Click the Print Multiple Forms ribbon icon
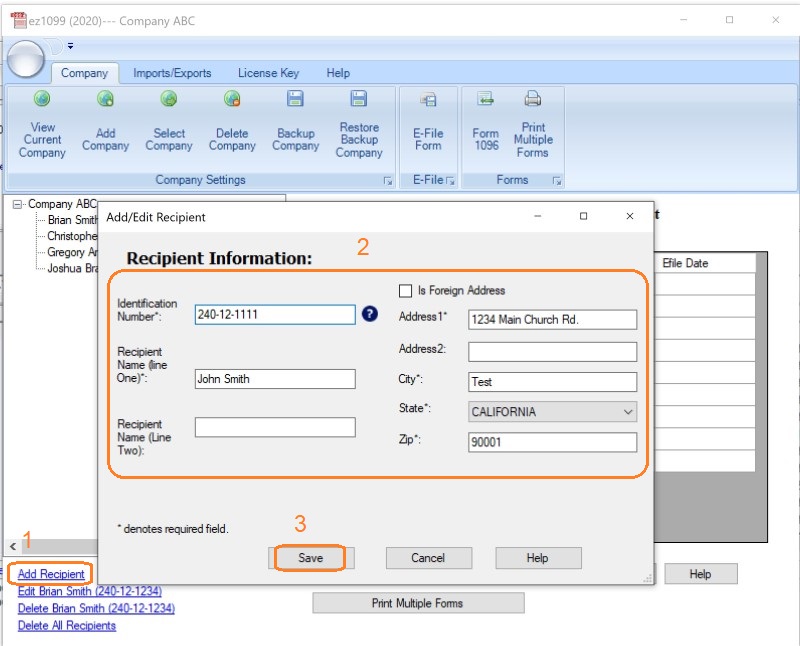Screen dimensions: 800x646 [x=532, y=100]
